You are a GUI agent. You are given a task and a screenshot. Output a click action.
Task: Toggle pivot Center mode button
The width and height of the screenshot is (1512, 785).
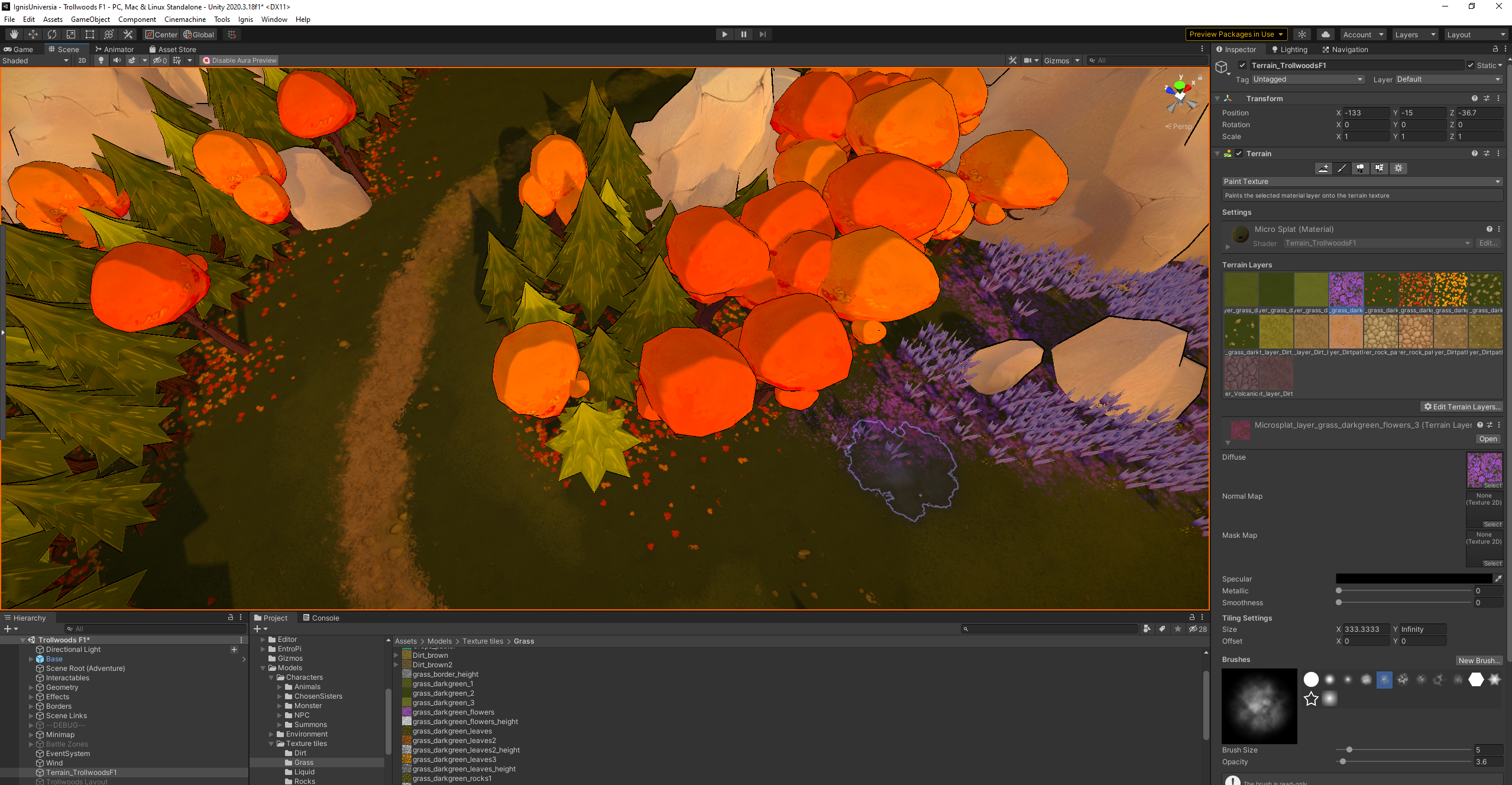161,34
